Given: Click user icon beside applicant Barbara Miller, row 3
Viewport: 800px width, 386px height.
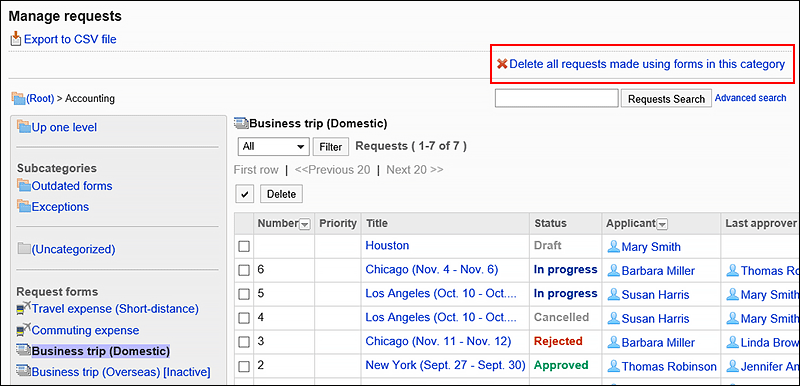Looking at the screenshot, I should coord(613,343).
